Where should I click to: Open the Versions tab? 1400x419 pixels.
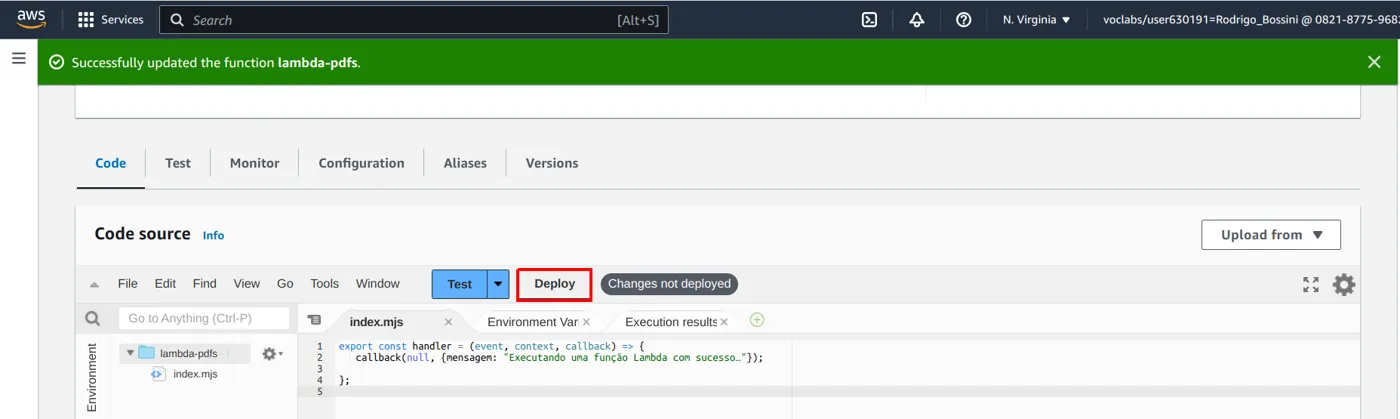pyautogui.click(x=552, y=163)
